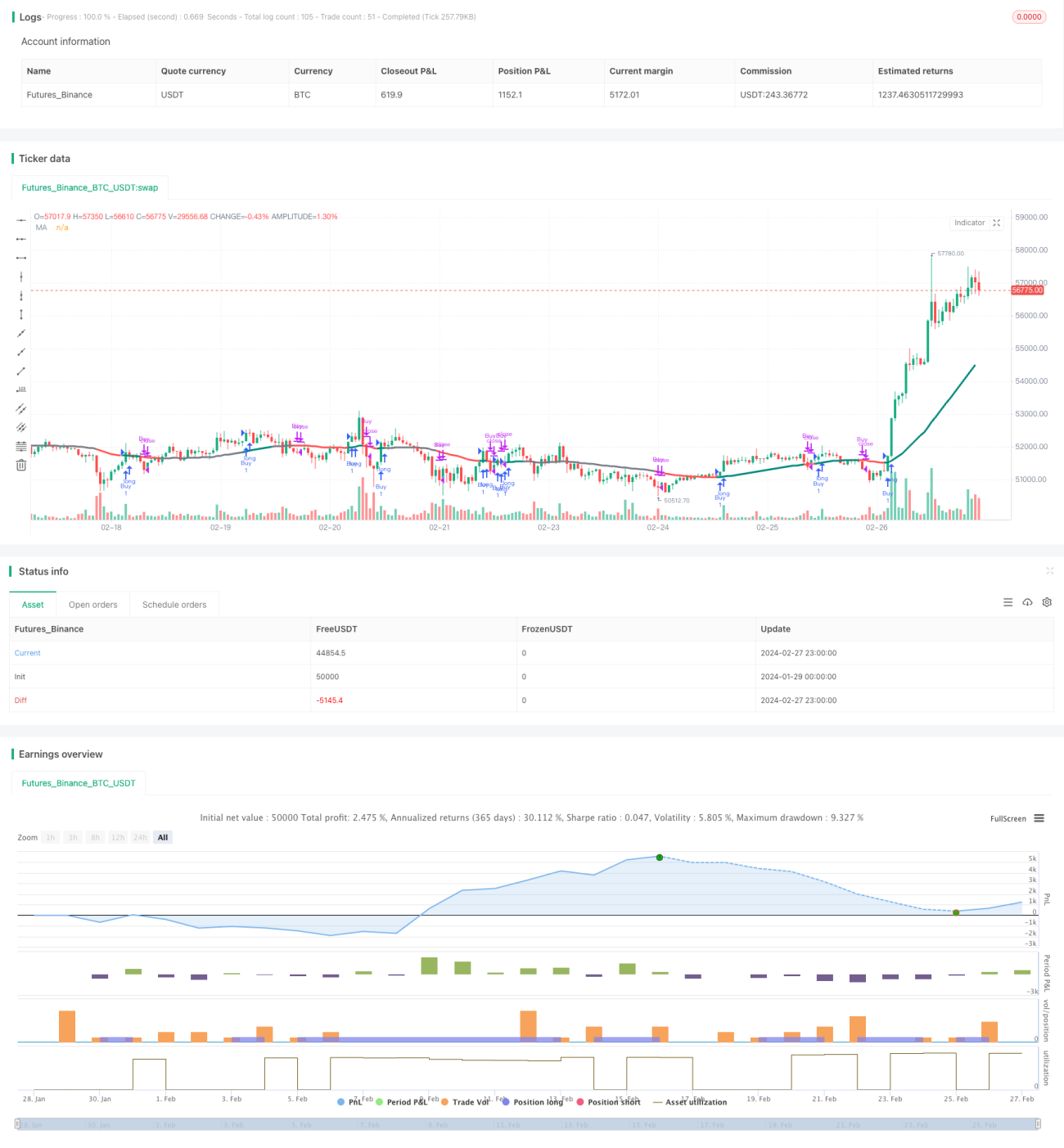Open the Indicator dropdown on the chart
The height and width of the screenshot is (1148, 1064).
click(970, 223)
